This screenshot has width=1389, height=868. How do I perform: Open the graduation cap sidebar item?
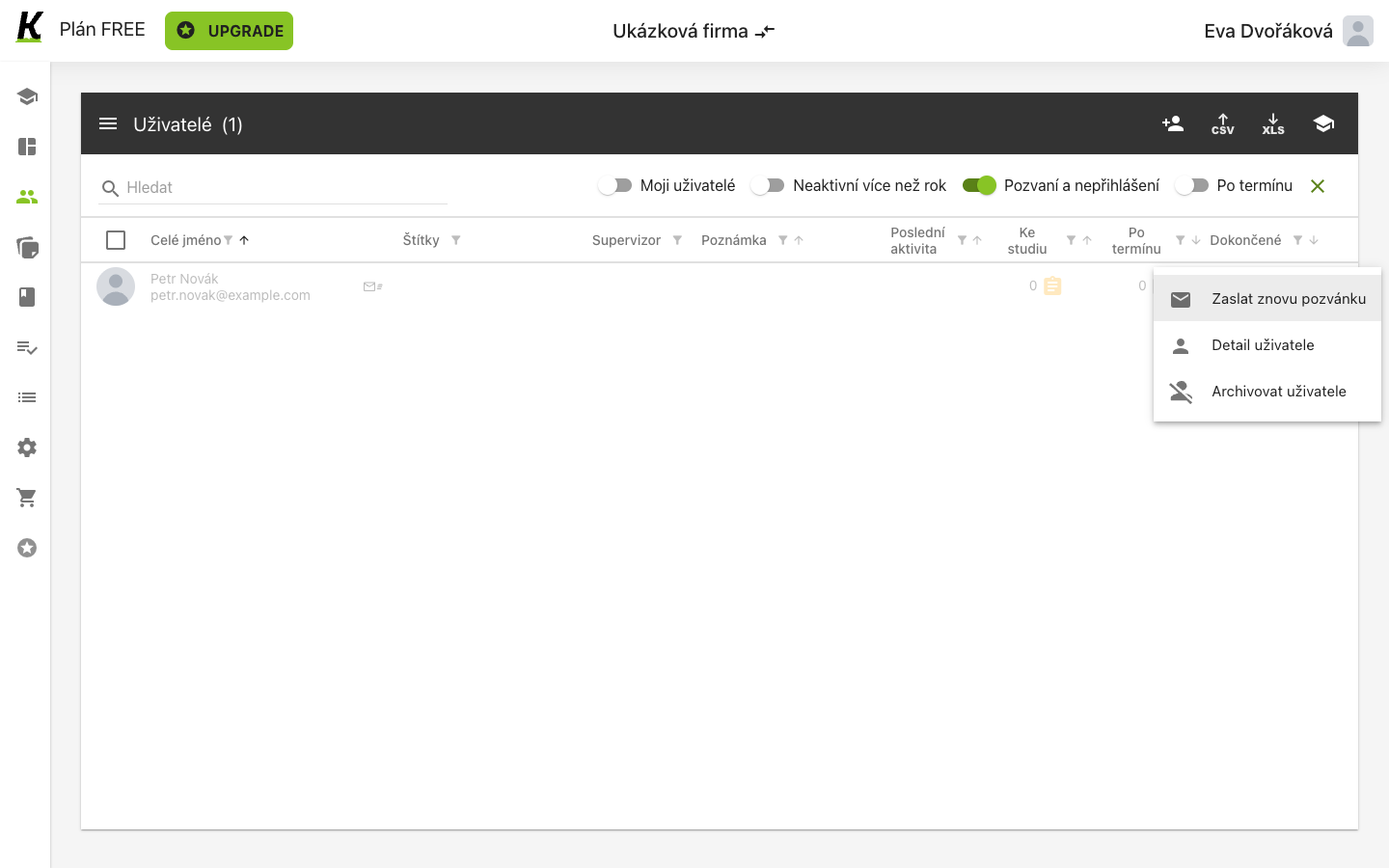tap(27, 96)
